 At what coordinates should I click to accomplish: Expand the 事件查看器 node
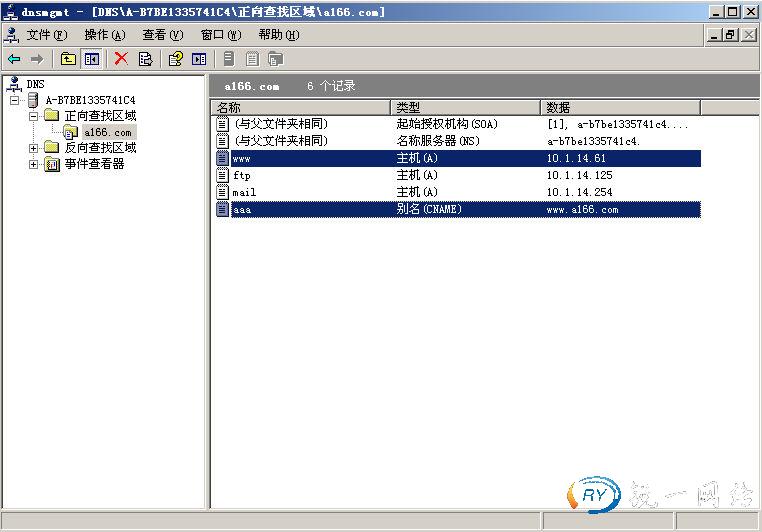click(x=34, y=164)
